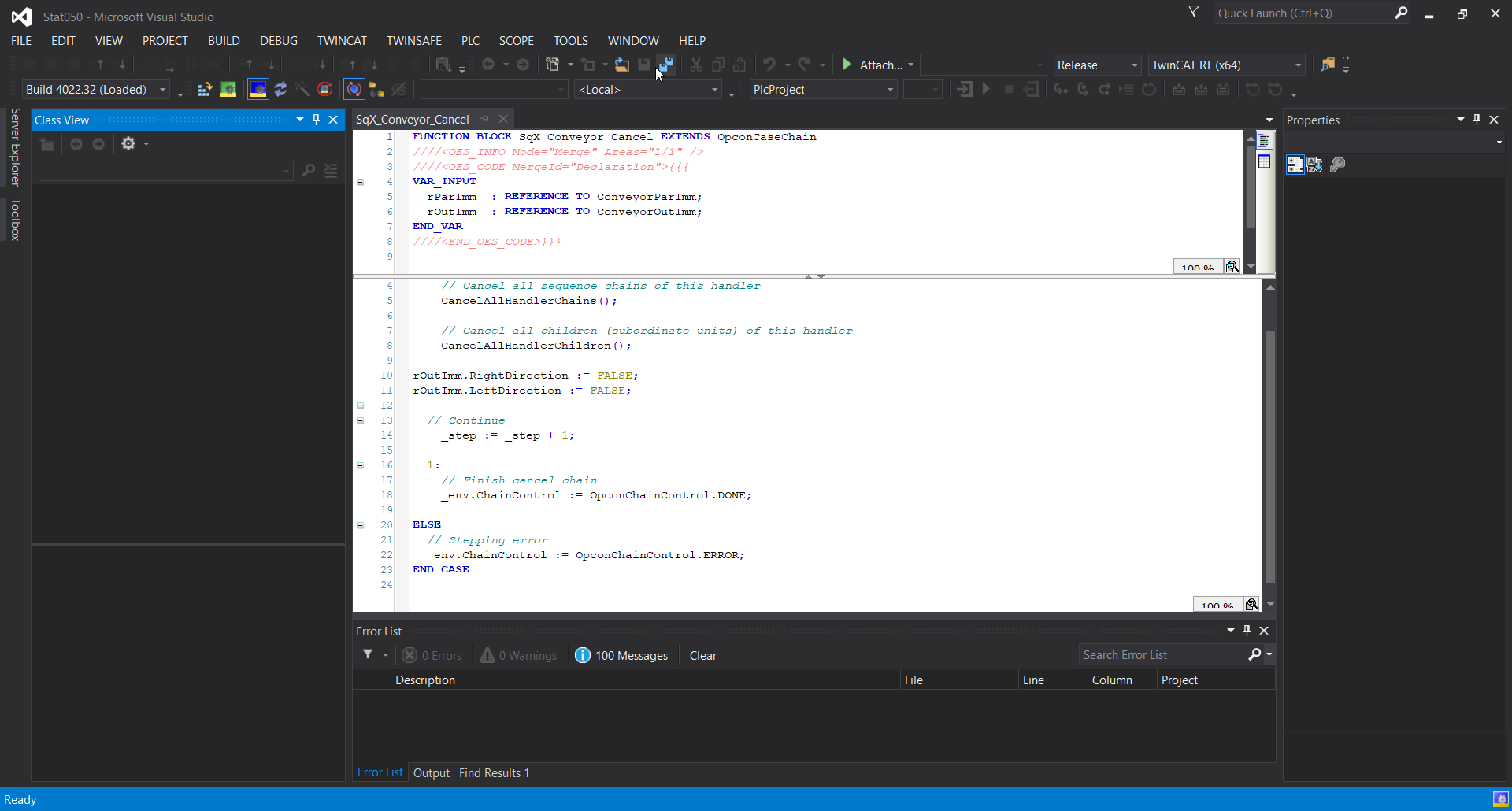Collapse the ELSE code block
This screenshot has width=1512, height=811.
pos(361,525)
